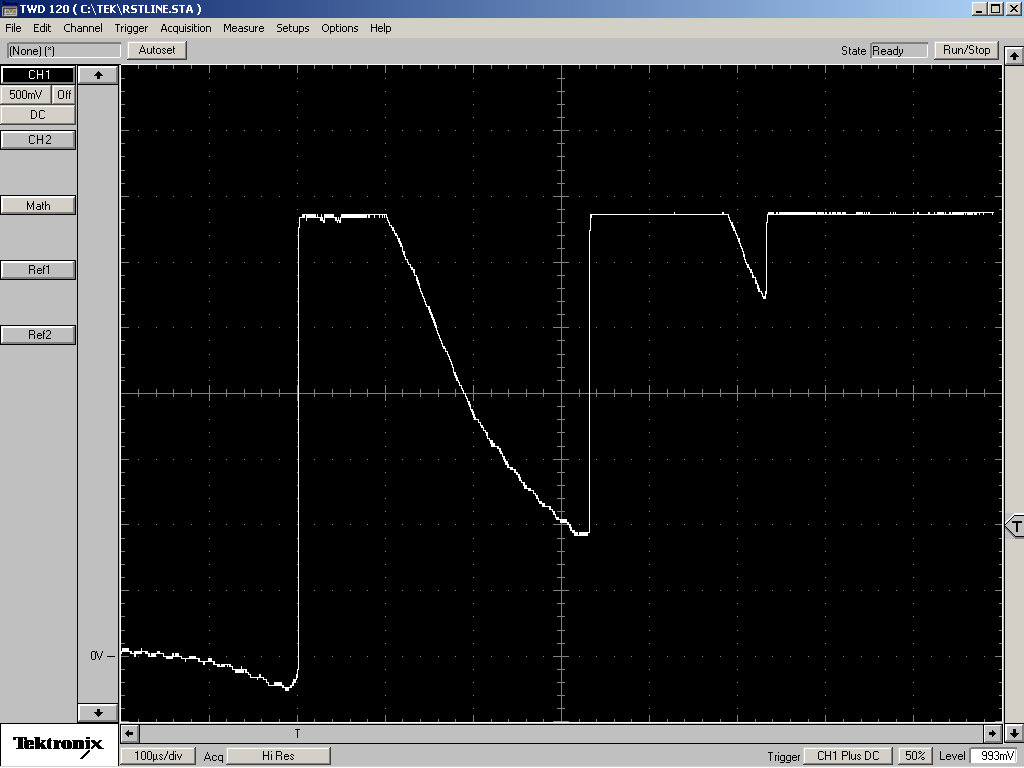
Task: Change the Hi Res acquisition mode
Action: tap(278, 756)
